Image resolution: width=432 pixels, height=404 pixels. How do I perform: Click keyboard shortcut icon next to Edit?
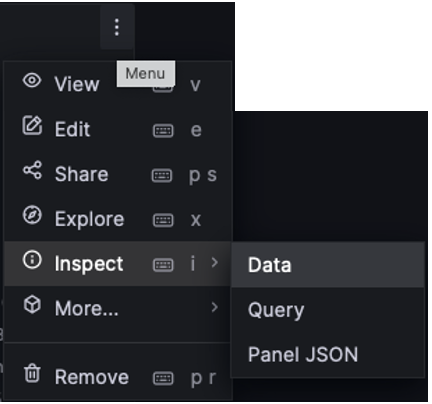point(163,131)
